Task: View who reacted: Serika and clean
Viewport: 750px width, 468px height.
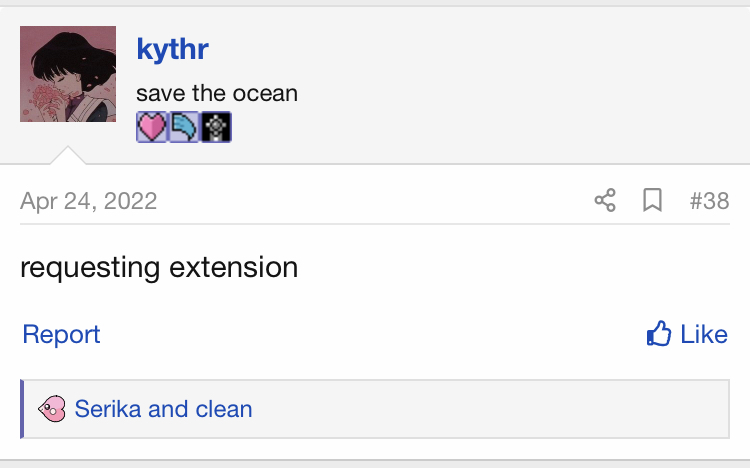Action: (x=163, y=409)
